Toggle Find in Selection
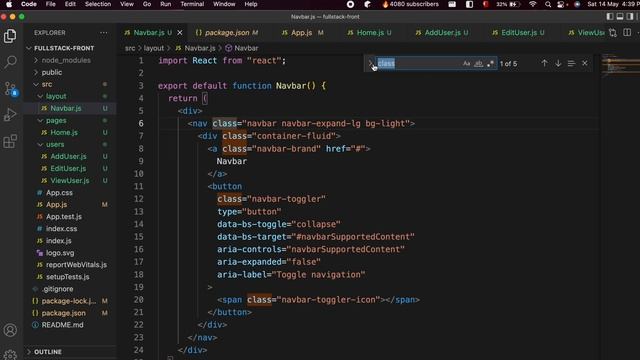Viewport: 640px width, 360px height. [571, 63]
